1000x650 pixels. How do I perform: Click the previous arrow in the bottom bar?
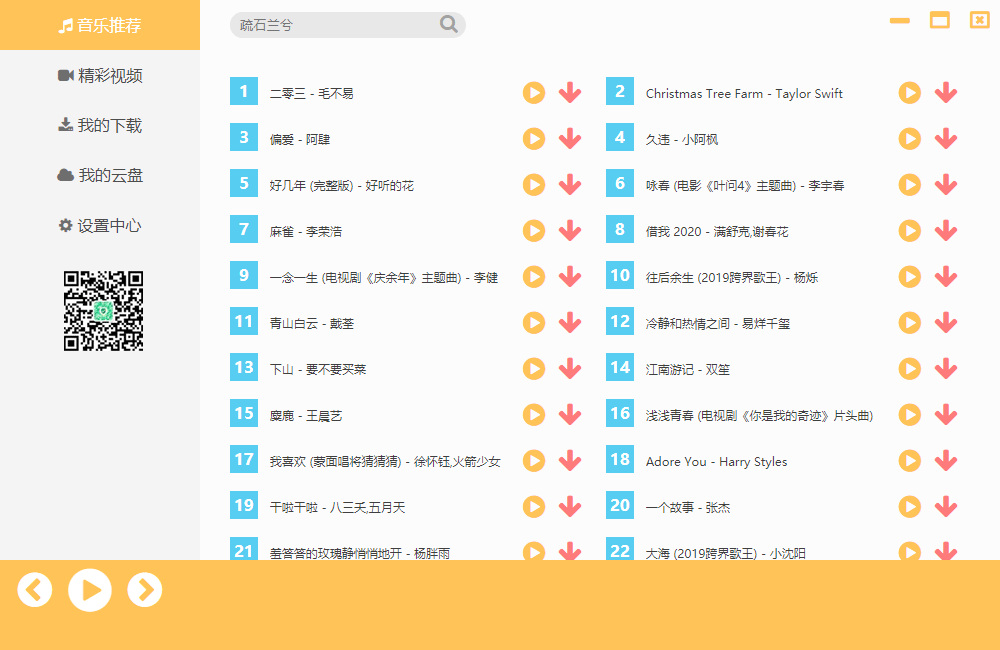35,589
